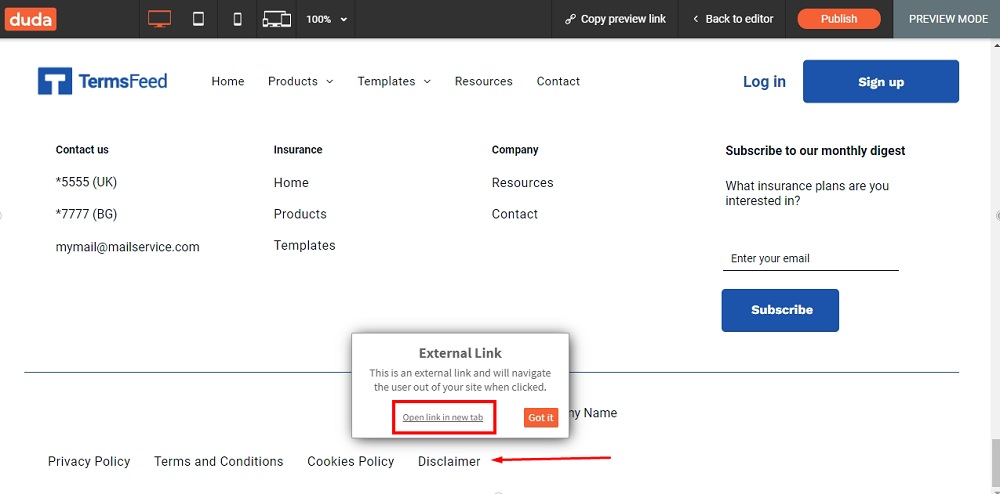This screenshot has height=494, width=1000.
Task: Click the orange Publish button
Action: (x=839, y=19)
